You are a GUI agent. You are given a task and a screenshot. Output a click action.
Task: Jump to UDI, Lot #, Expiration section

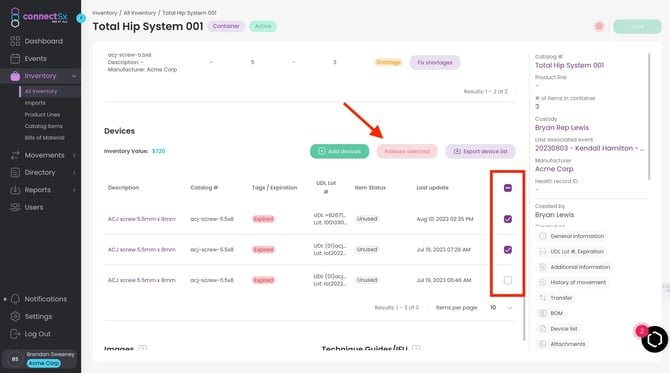coord(572,252)
